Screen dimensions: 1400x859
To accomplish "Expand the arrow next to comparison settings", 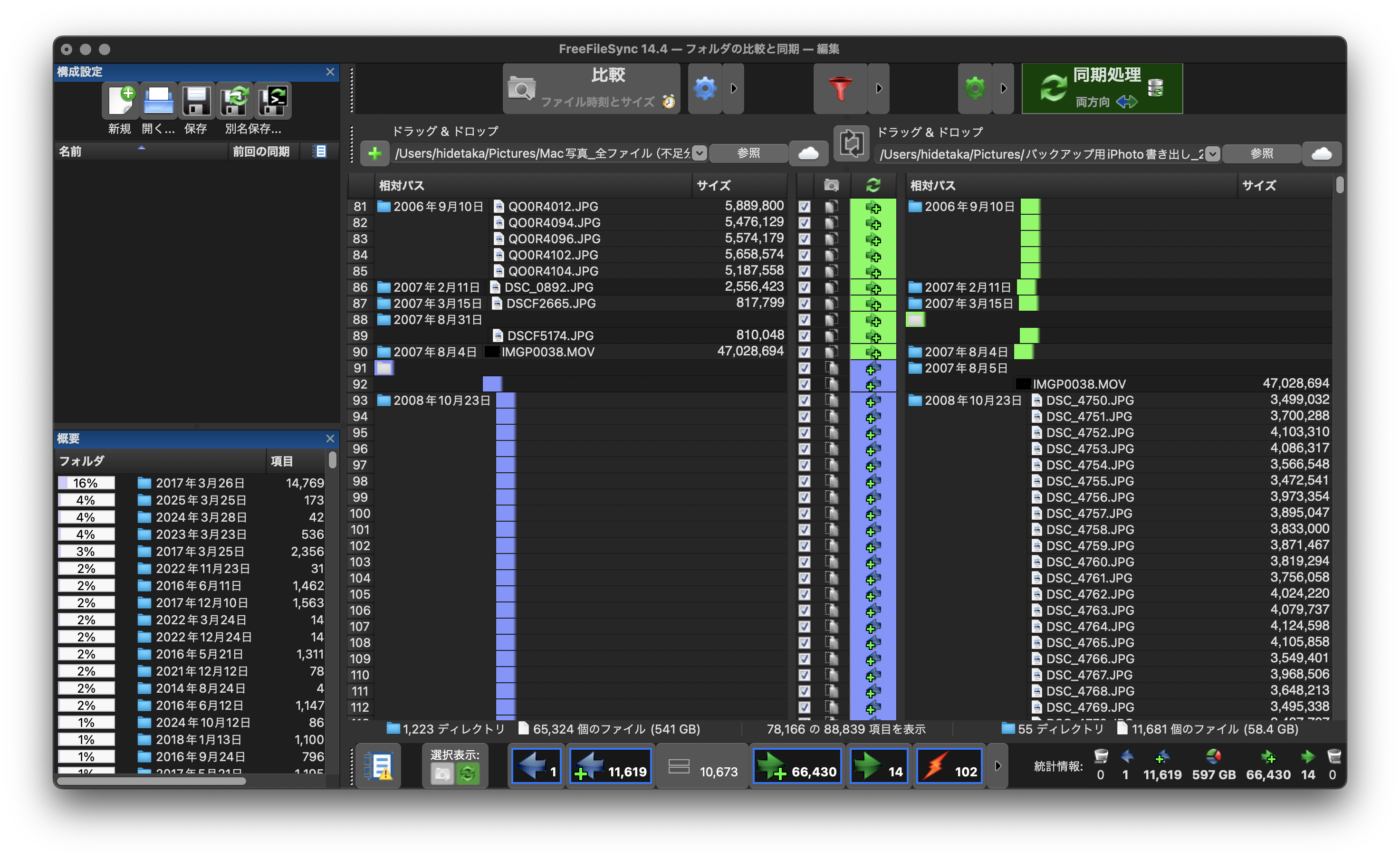I will point(734,89).
